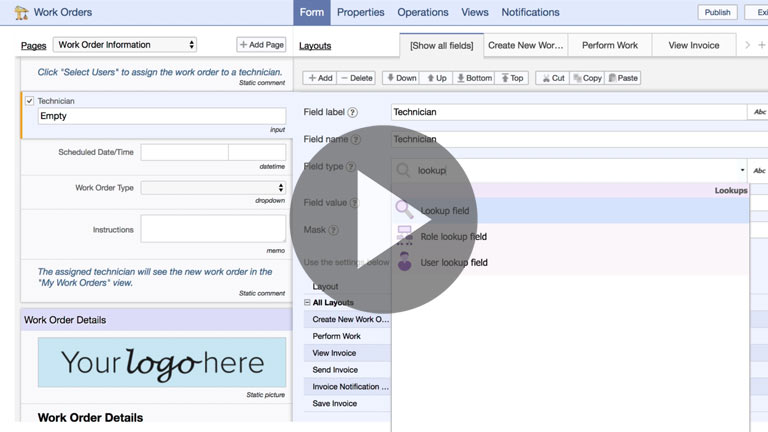Click the Mask help icon
Screen dimensions: 768x432
pyautogui.click(x=334, y=230)
